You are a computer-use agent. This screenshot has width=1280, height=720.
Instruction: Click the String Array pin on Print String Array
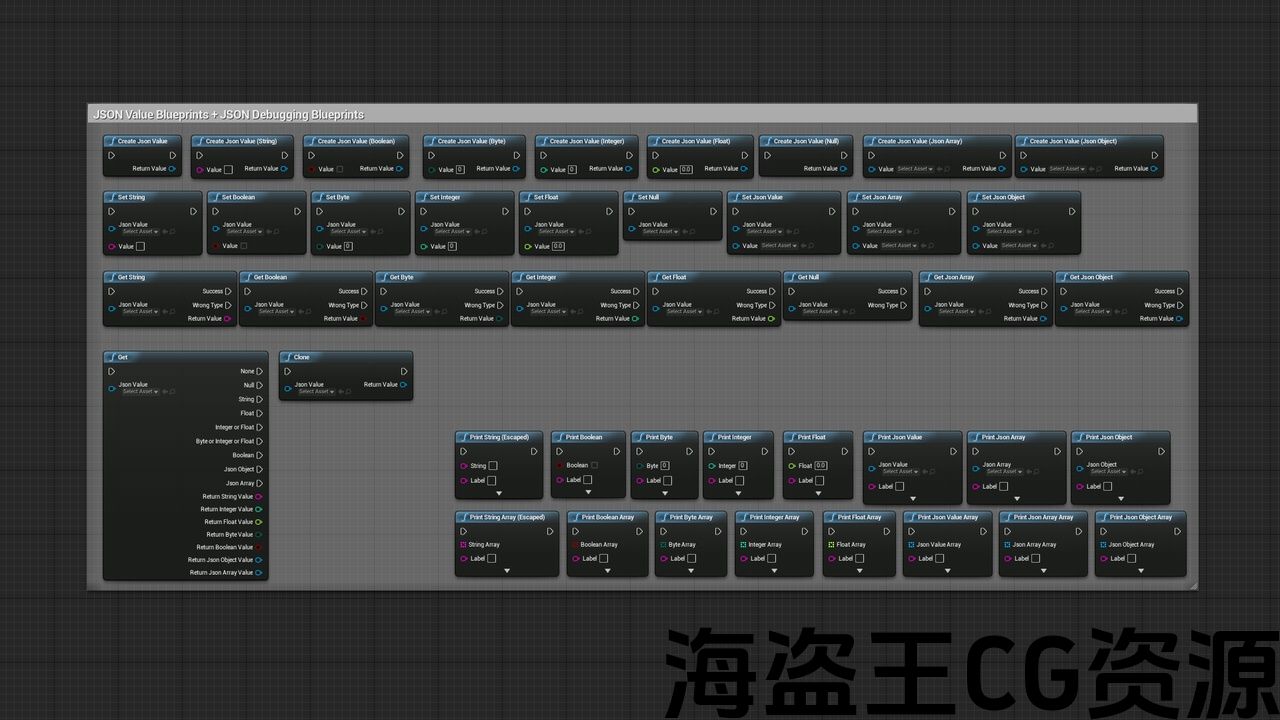tap(463, 545)
